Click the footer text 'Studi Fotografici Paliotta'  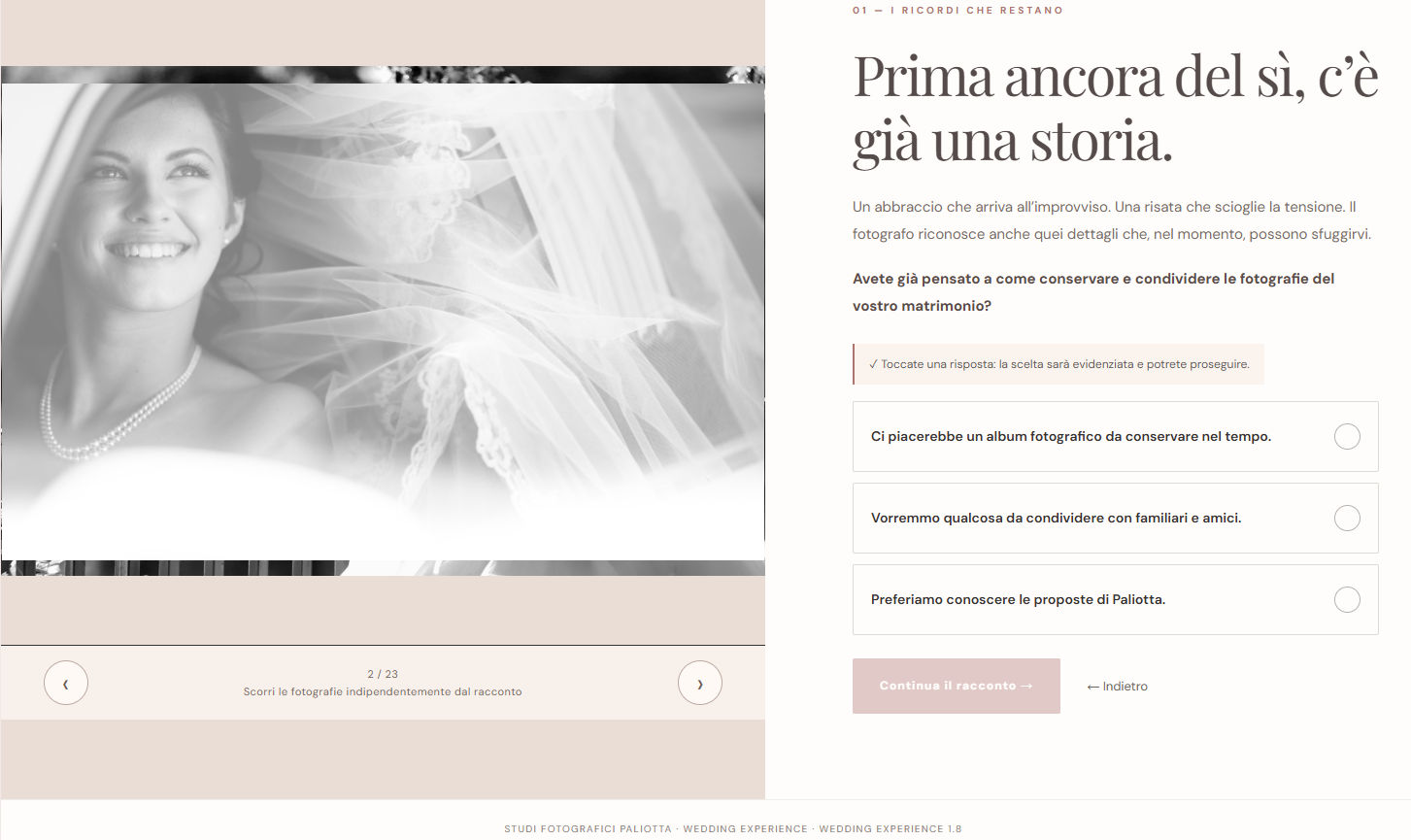point(588,829)
